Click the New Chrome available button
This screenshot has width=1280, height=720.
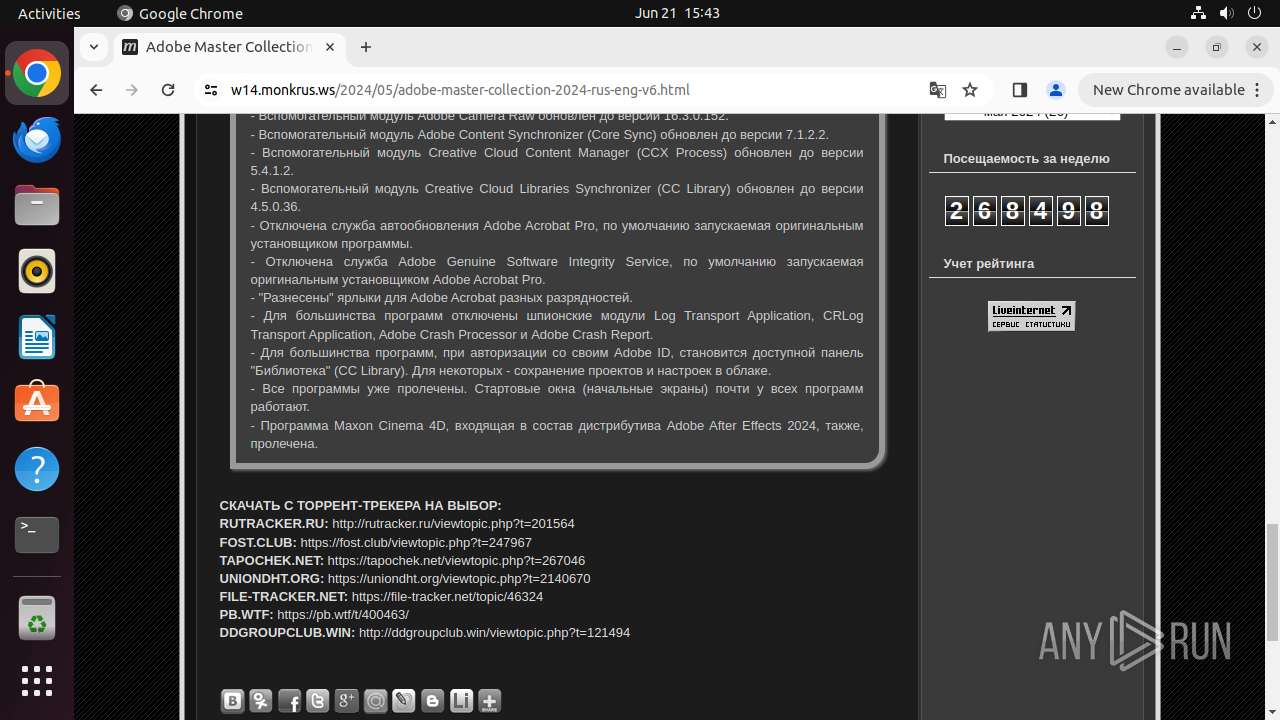click(x=1175, y=90)
